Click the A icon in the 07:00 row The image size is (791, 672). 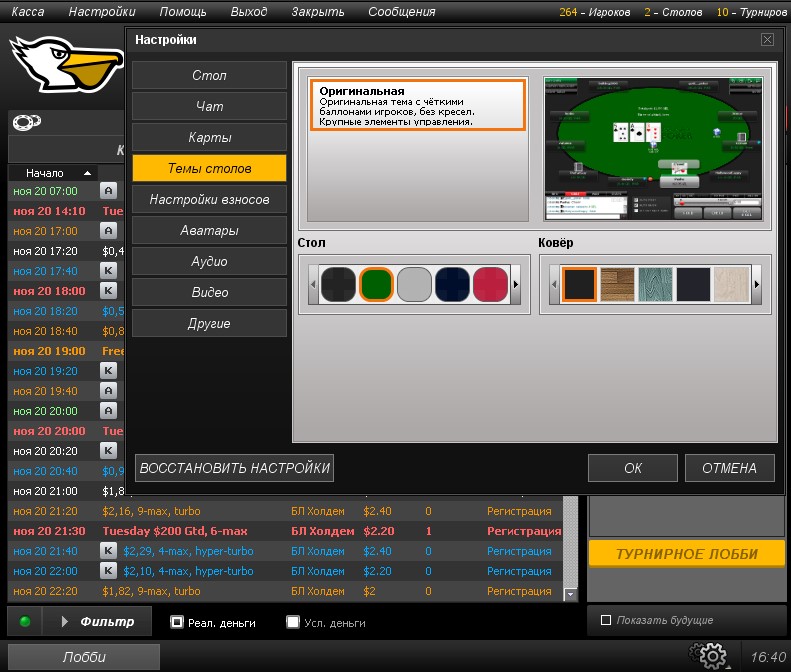(x=109, y=191)
